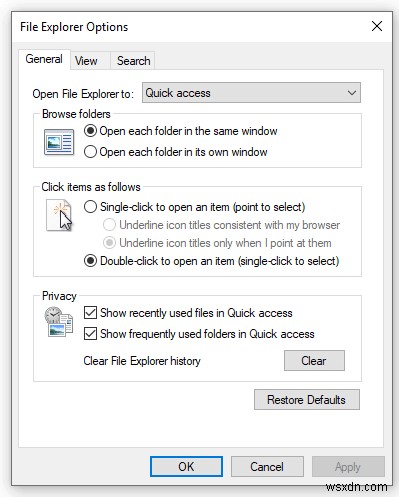Click the Cancel button
The height and width of the screenshot is (497, 399).
267,467
